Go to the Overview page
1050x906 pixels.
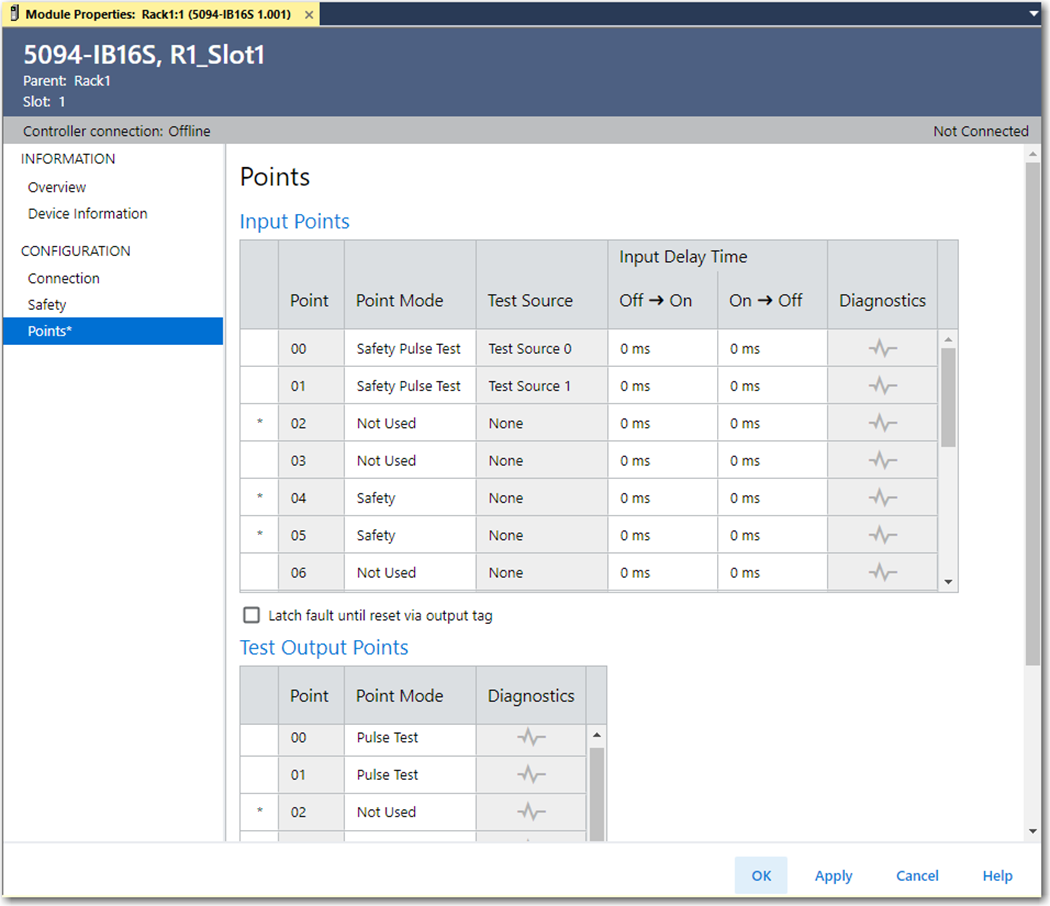[57, 187]
